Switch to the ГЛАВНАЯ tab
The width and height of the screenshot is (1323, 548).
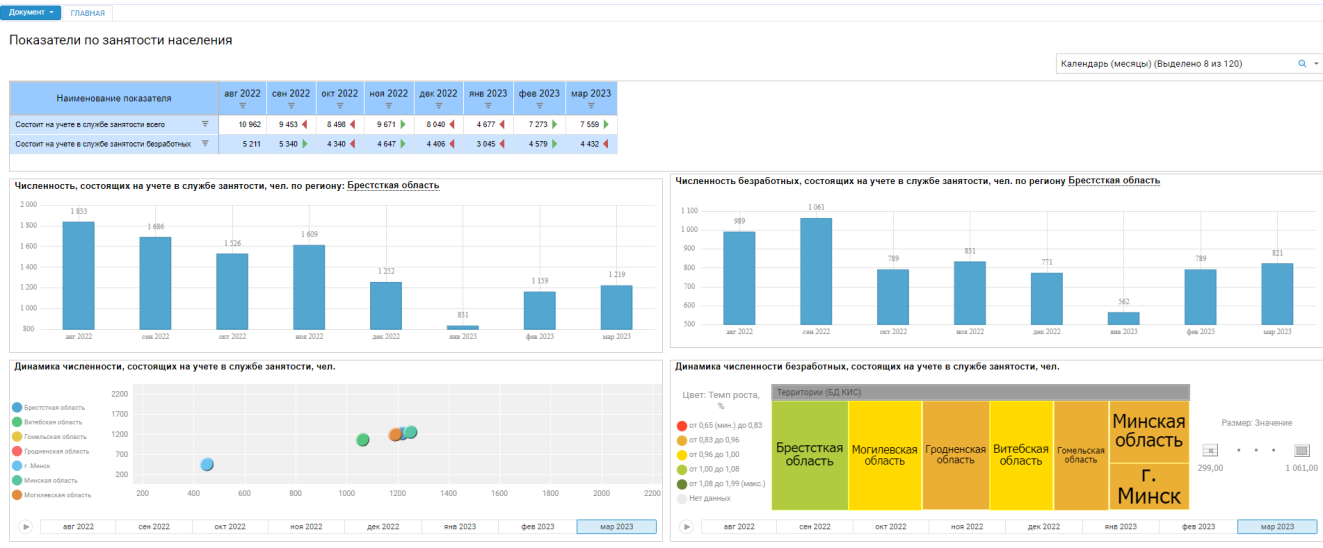pos(88,13)
